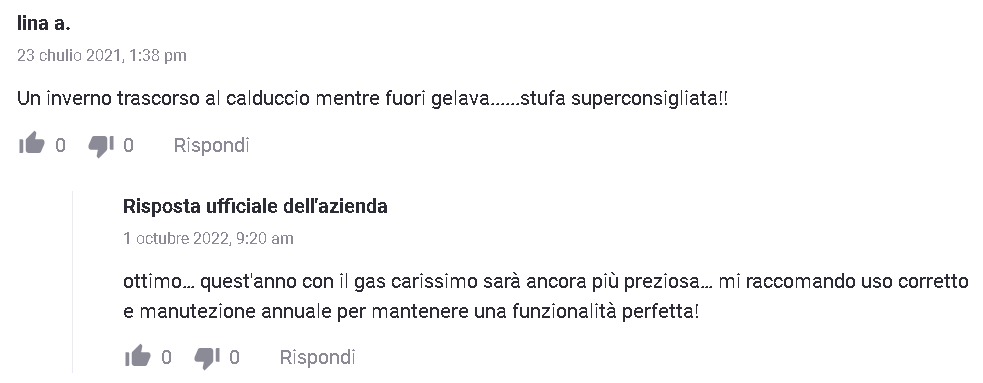Open the author name lina a.
The height and width of the screenshot is (383, 983).
pyautogui.click(x=43, y=23)
